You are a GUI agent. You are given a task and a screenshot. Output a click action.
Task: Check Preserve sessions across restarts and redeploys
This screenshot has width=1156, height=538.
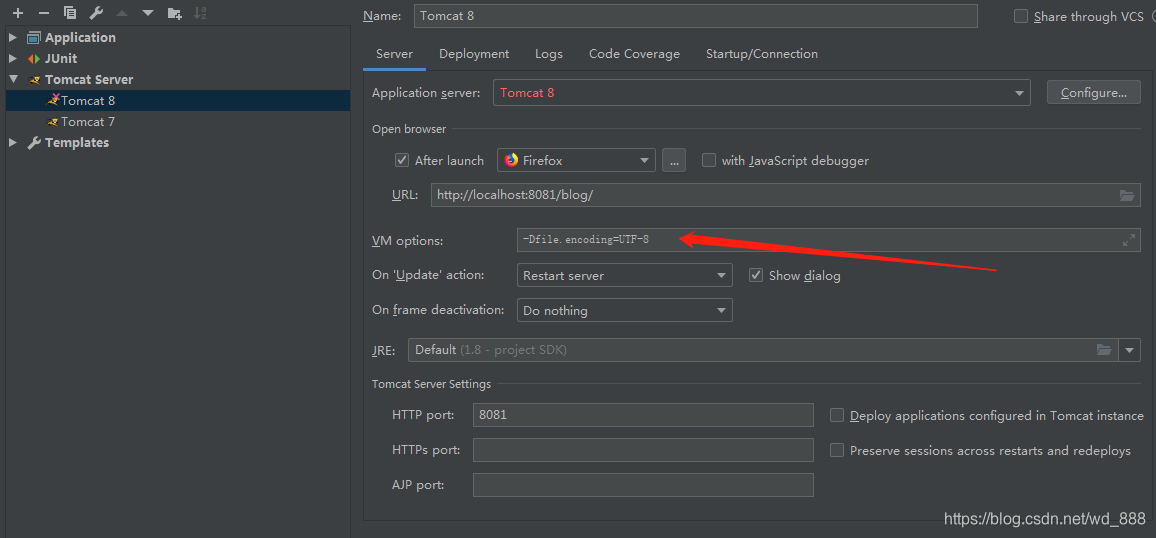pos(837,450)
